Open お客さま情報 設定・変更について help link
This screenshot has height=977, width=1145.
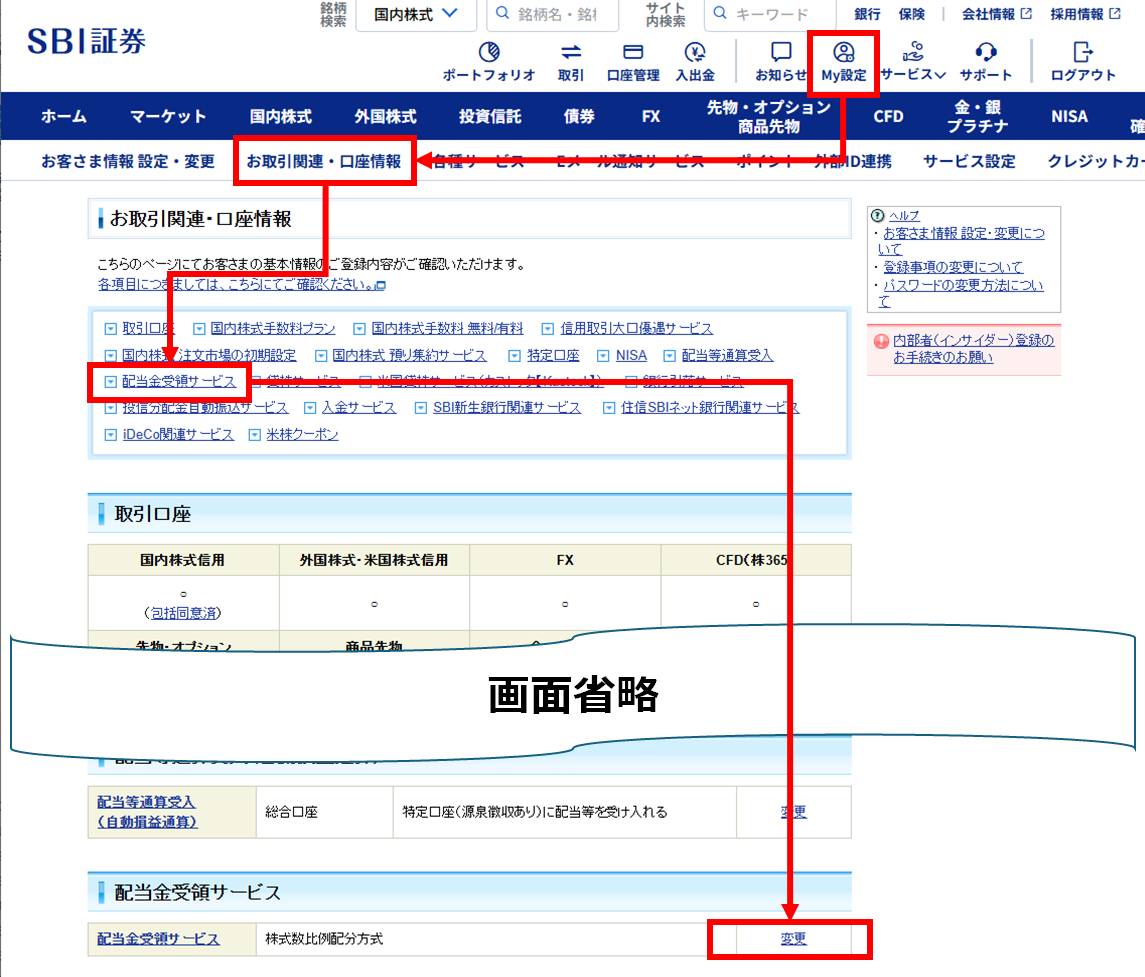coord(962,241)
